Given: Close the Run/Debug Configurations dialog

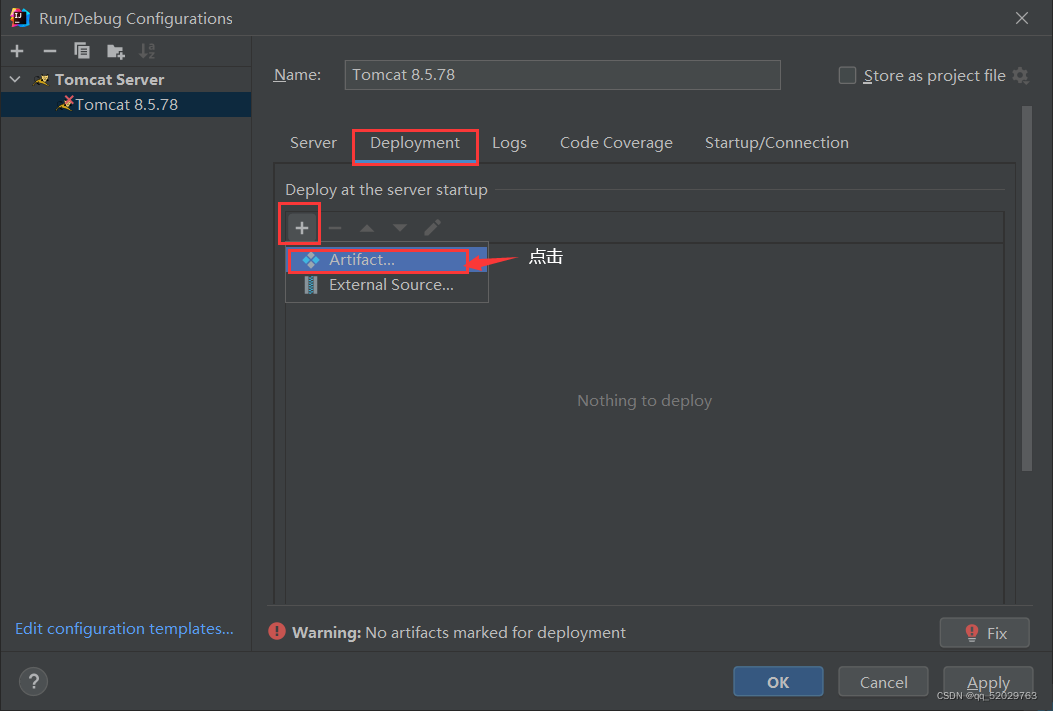Looking at the screenshot, I should [x=1022, y=18].
